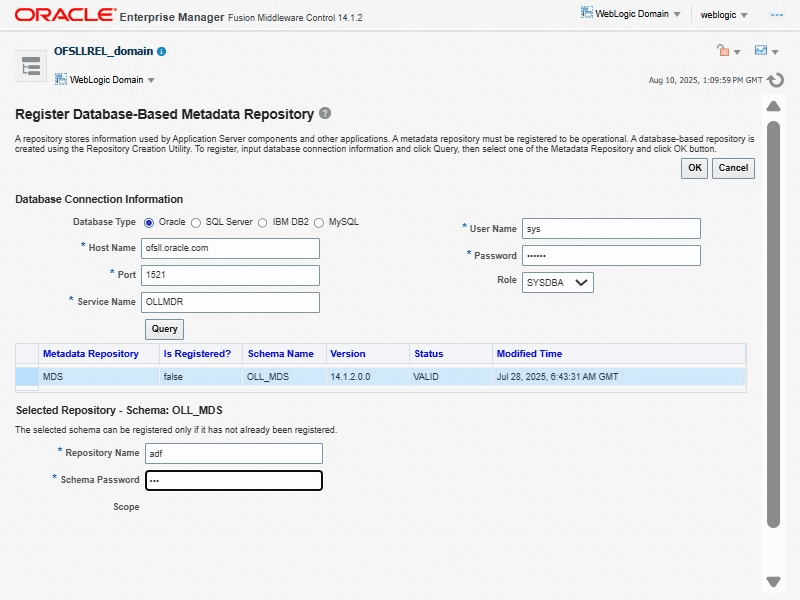Image resolution: width=800 pixels, height=600 pixels.
Task: Open the OFSLLREL_domain link
Action: [x=104, y=51]
